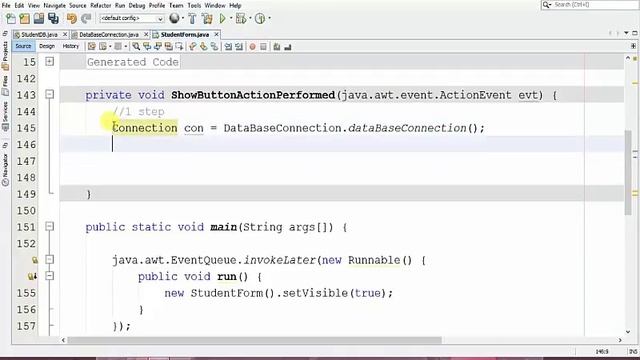Collapse the Runnable fold below line 152
Viewport: 640px width, 360px height.
(49, 259)
